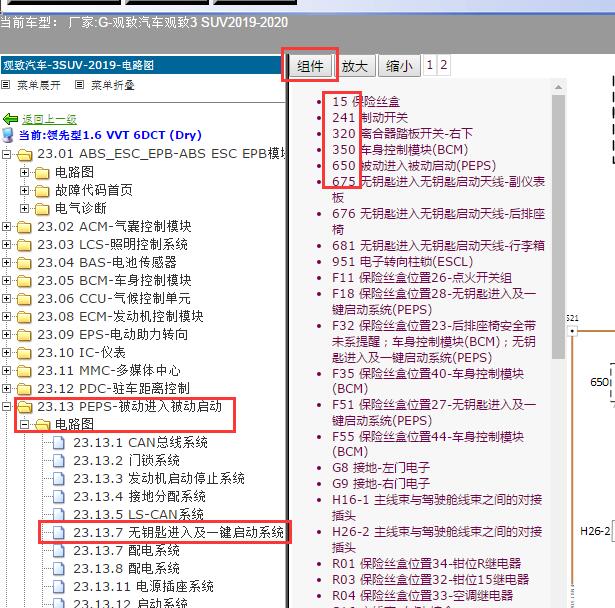This screenshot has width=615, height=608.
Task: Click the computer icon beside 当前:领先型1.6 VVT
Action: (x=8, y=135)
